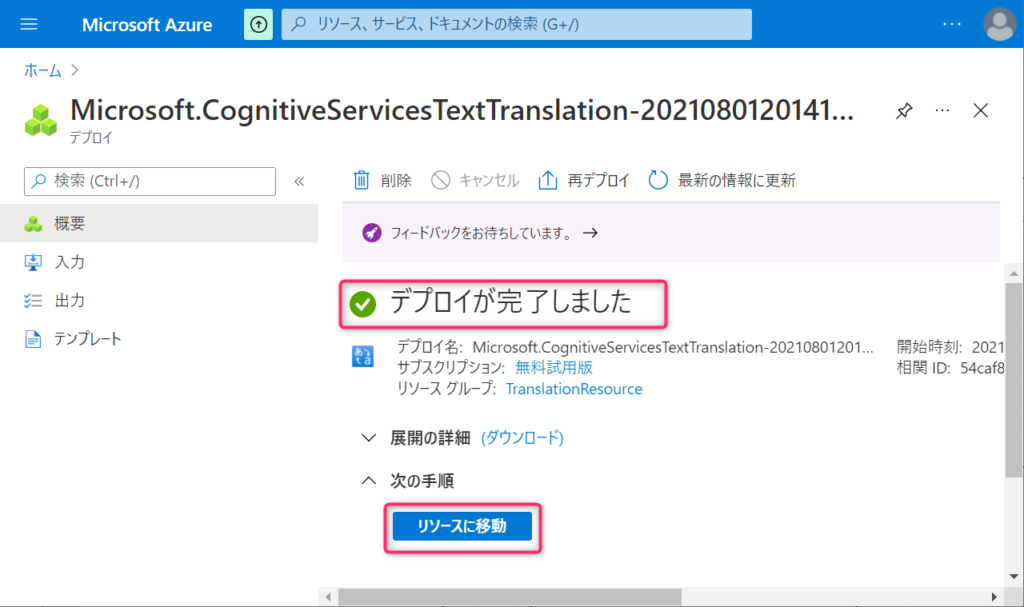1024x607 pixels.
Task: Click the feedback banner arrow
Action: (590, 233)
